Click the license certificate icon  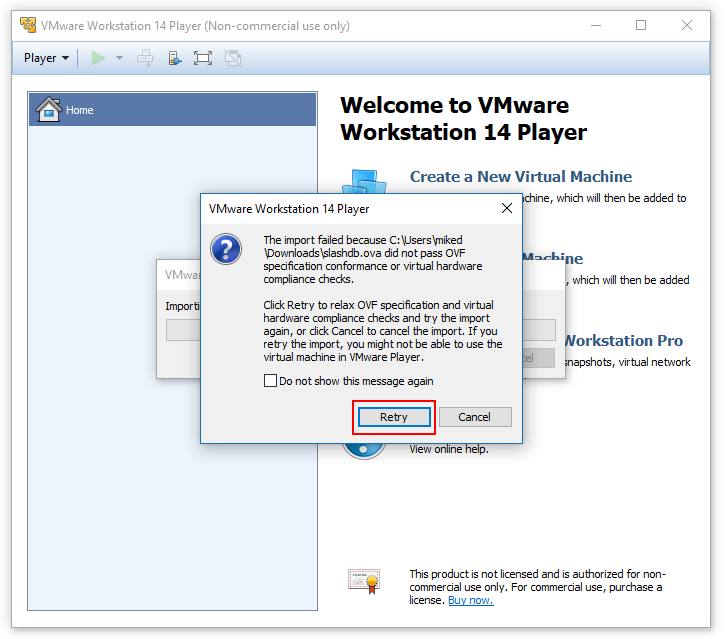click(x=364, y=581)
